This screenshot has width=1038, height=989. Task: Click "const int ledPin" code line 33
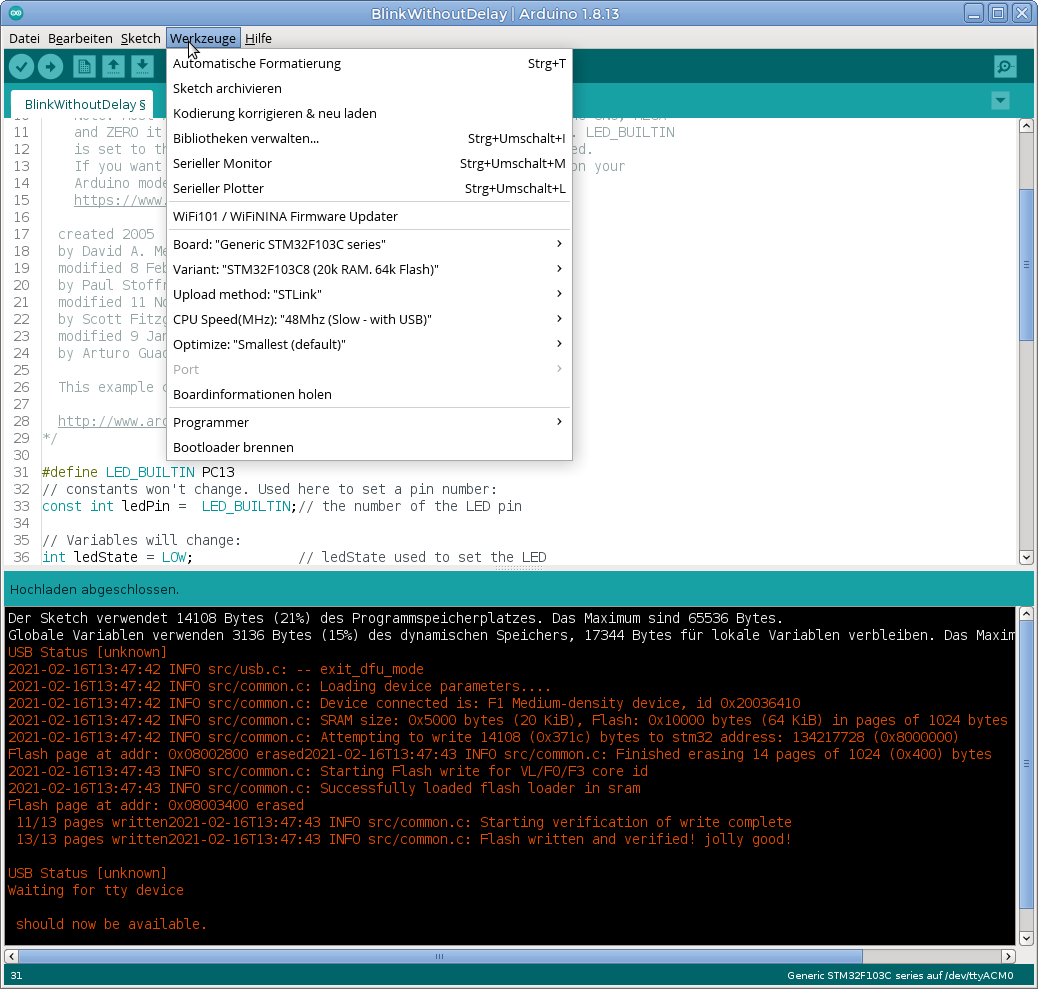tap(282, 506)
